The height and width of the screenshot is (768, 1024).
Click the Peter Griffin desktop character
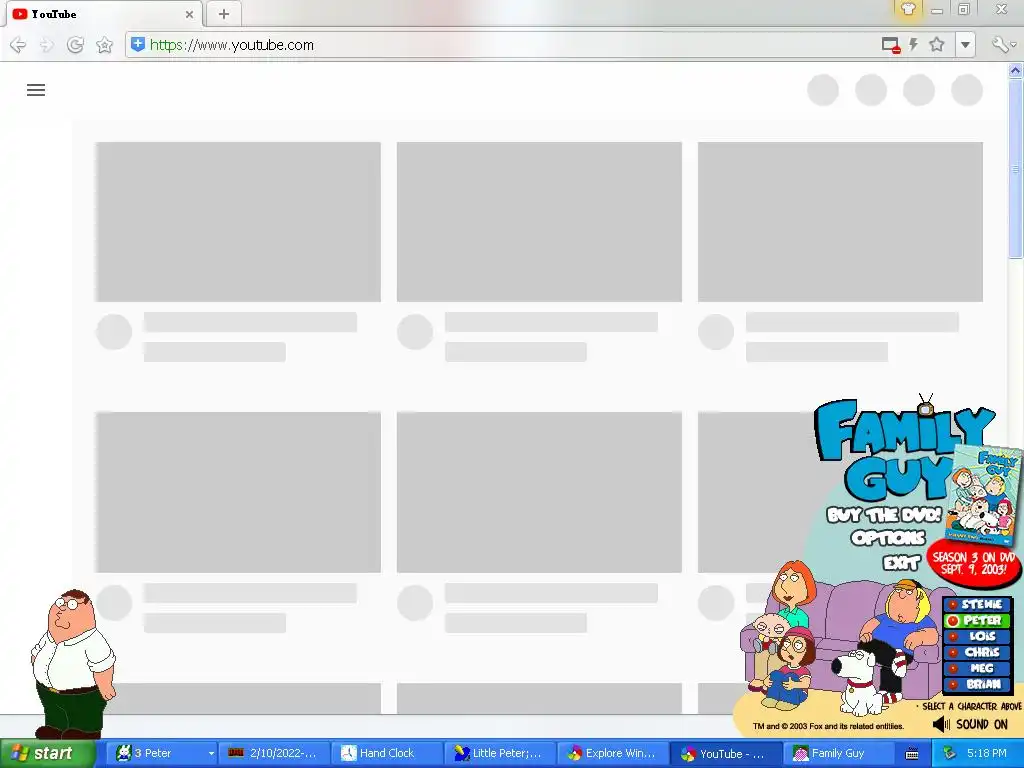[72, 663]
